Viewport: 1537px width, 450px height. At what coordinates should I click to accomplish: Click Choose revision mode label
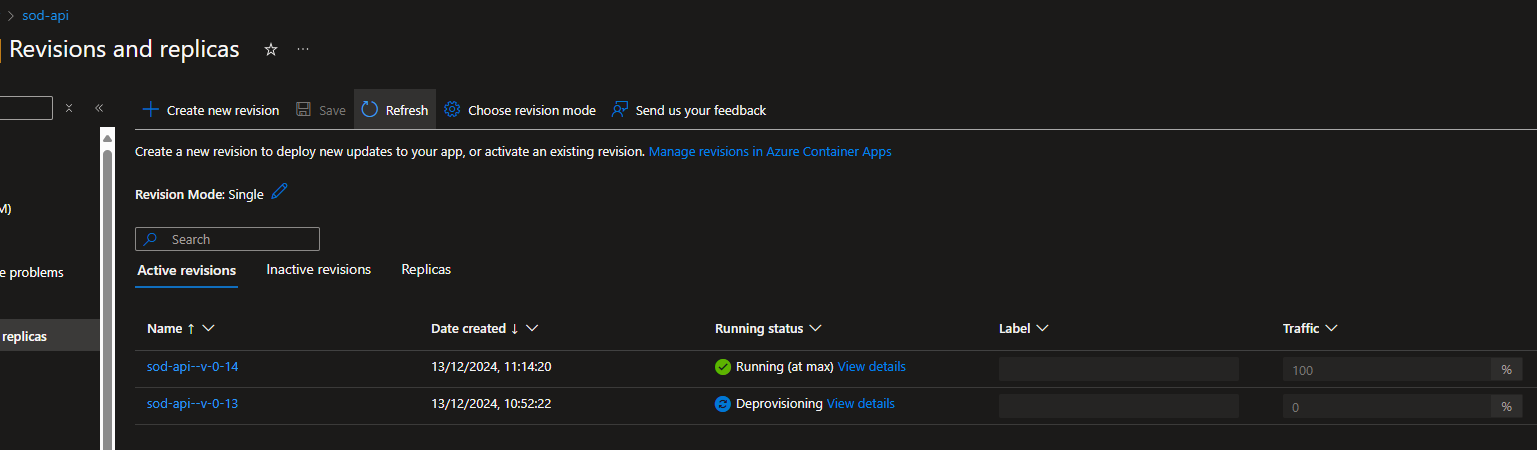(x=532, y=110)
